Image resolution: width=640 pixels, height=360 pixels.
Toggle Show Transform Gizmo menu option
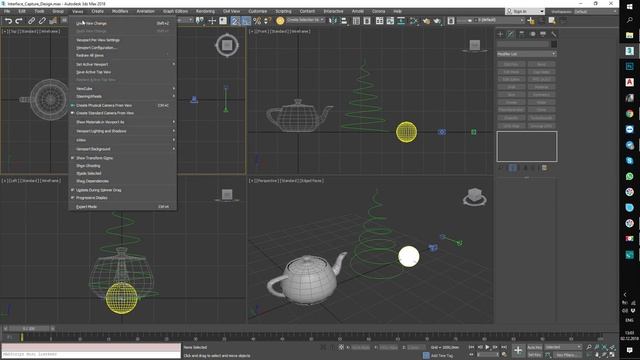pos(122,158)
